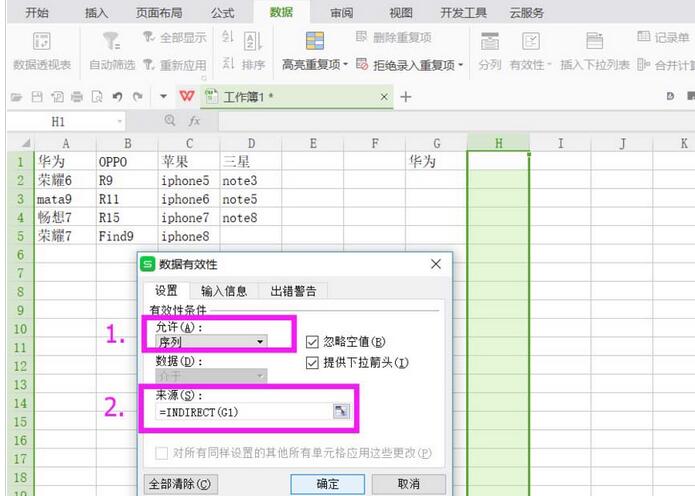Confirm with the 确定 button

click(x=328, y=484)
